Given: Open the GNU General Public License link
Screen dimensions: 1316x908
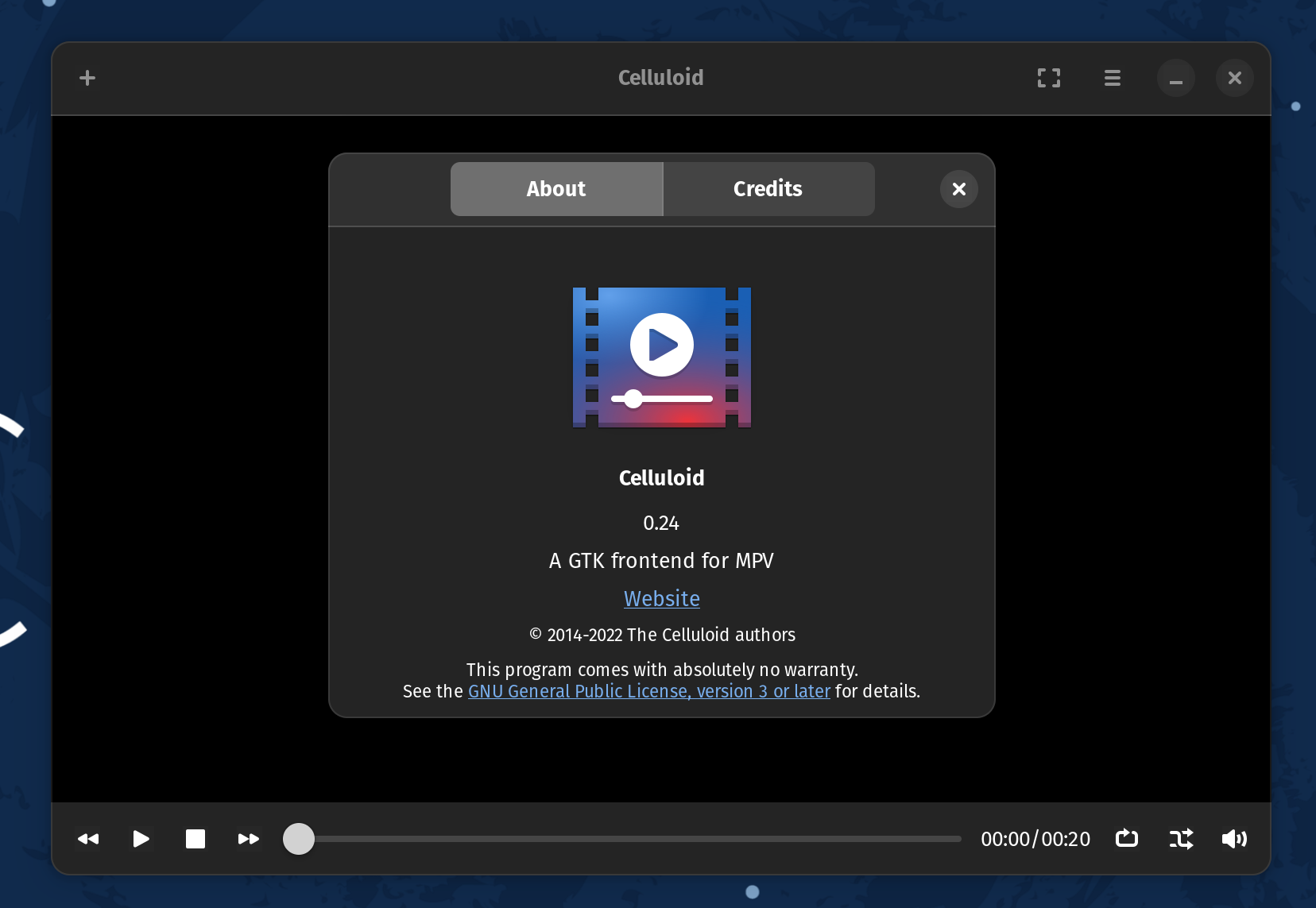Looking at the screenshot, I should (648, 692).
